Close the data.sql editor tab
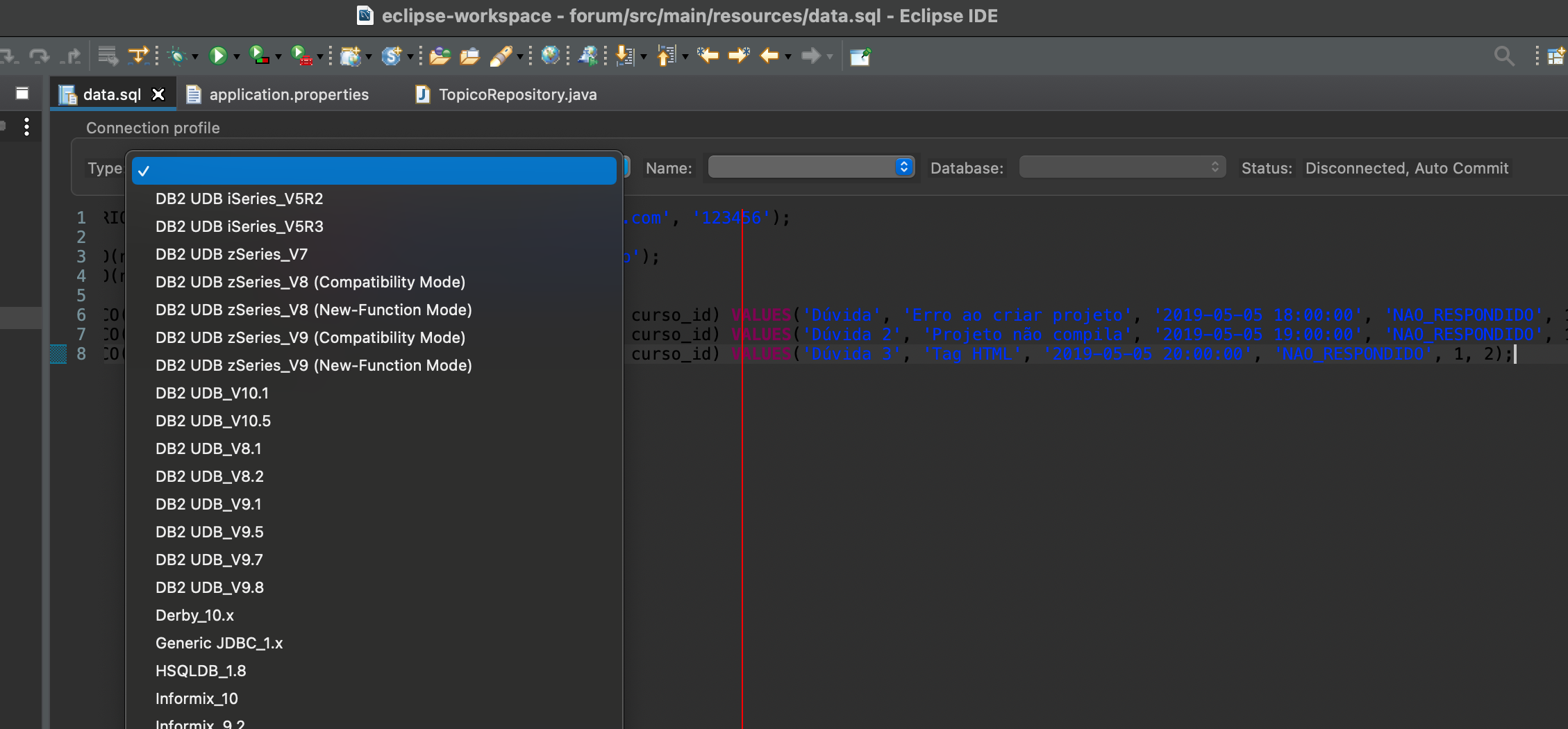The height and width of the screenshot is (729, 1568). click(158, 94)
